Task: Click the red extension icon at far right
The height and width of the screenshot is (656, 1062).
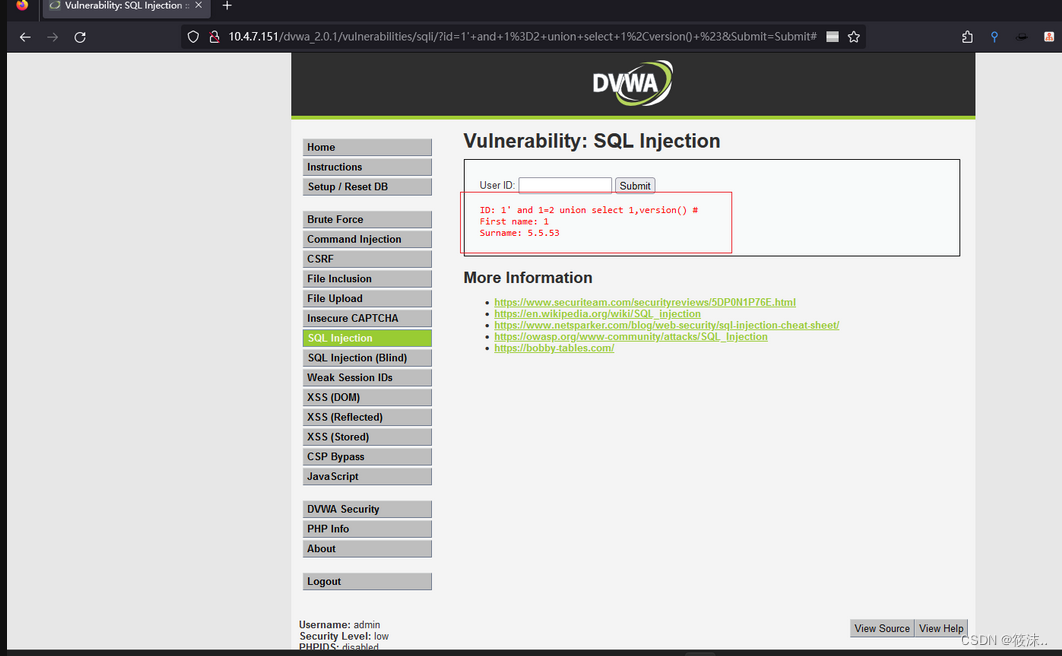Action: pyautogui.click(x=1049, y=37)
